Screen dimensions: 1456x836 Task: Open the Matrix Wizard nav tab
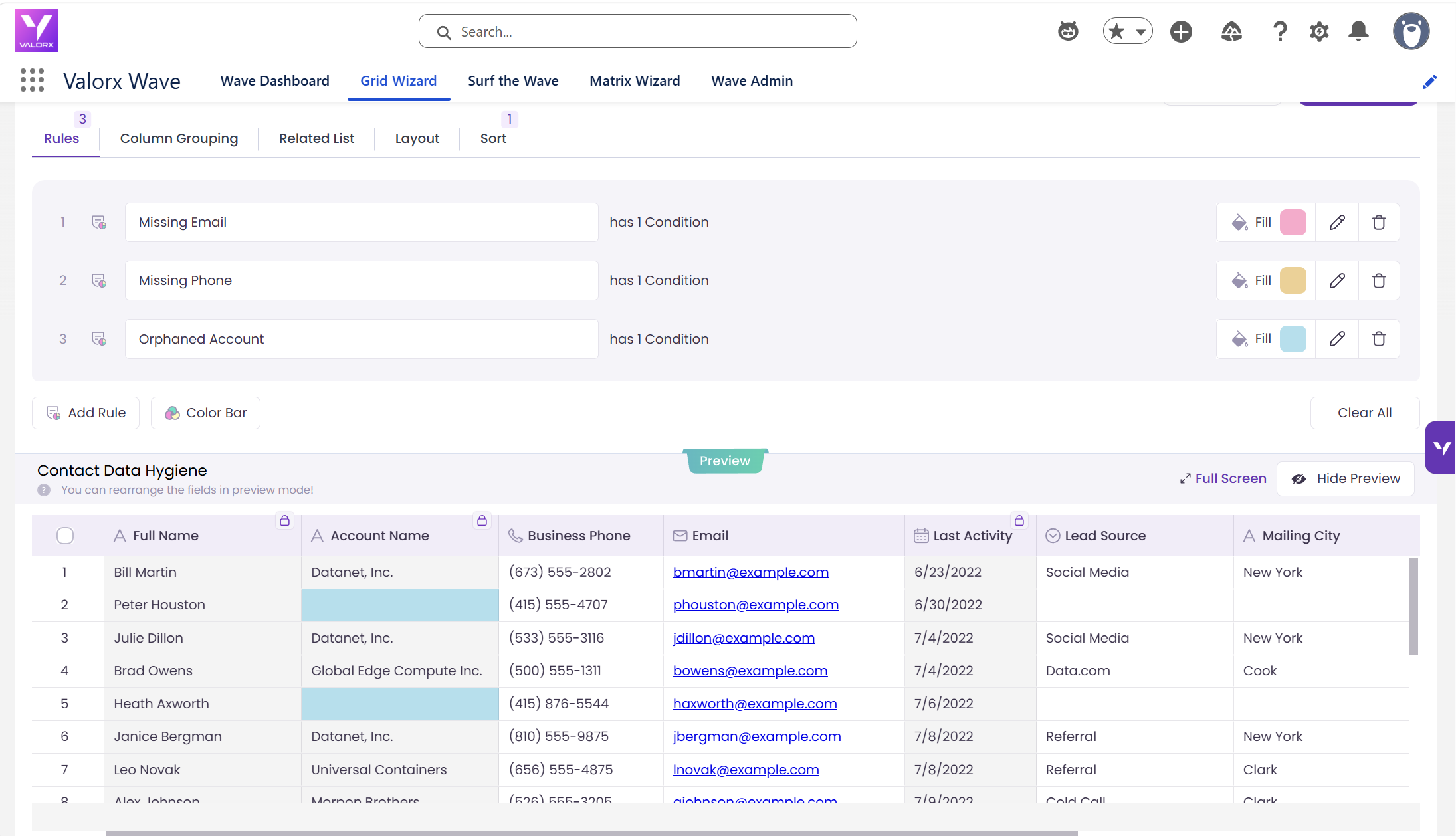pyautogui.click(x=635, y=81)
